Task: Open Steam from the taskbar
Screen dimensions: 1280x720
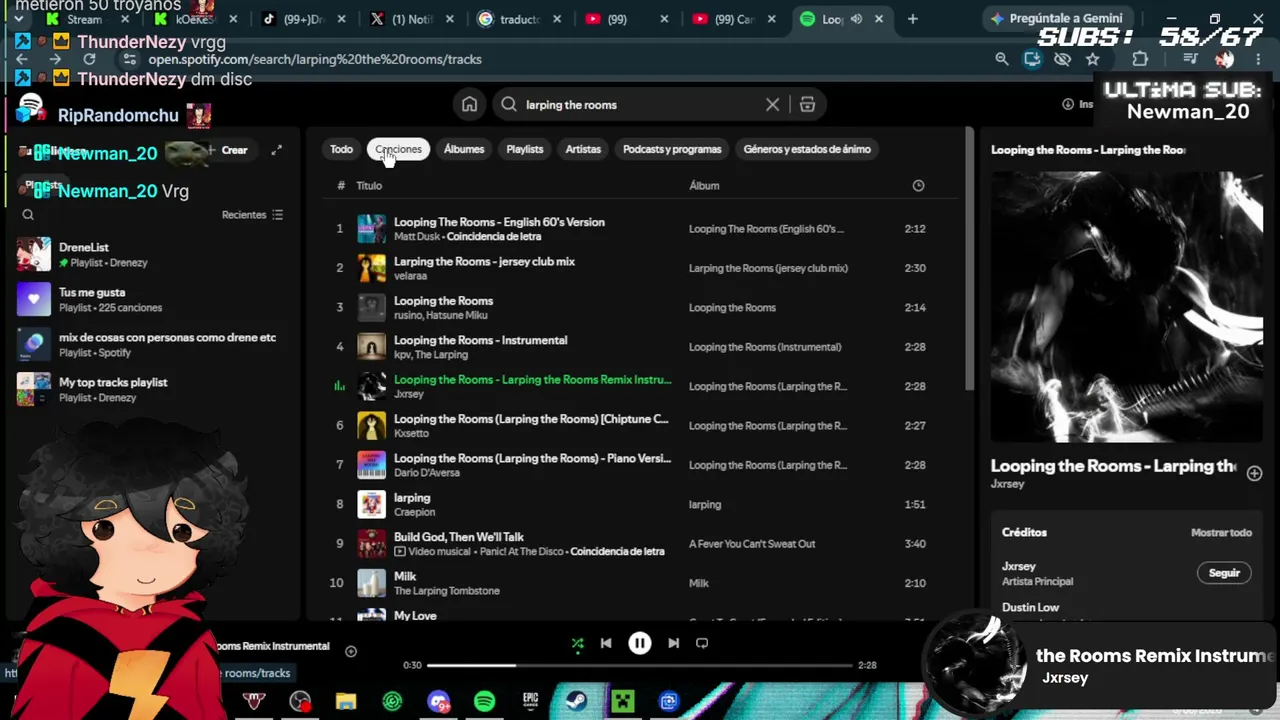Action: coord(577,702)
